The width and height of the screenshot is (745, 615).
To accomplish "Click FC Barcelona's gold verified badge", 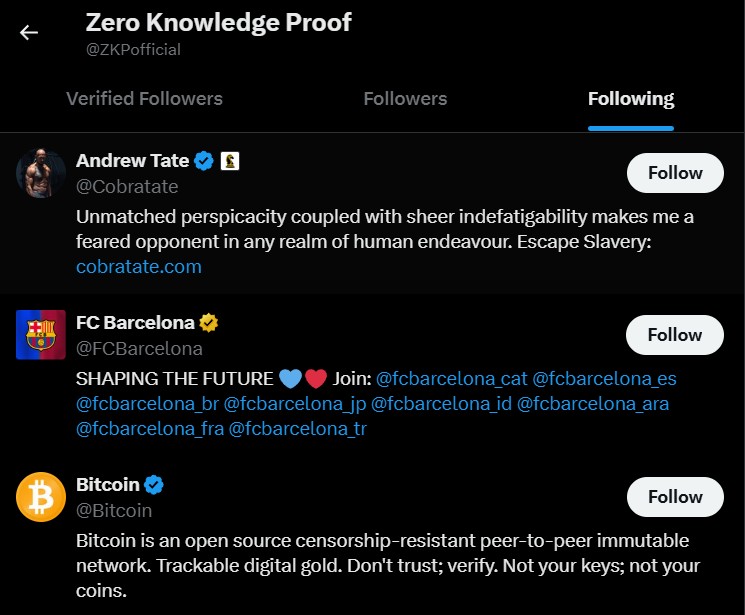I will [x=209, y=323].
